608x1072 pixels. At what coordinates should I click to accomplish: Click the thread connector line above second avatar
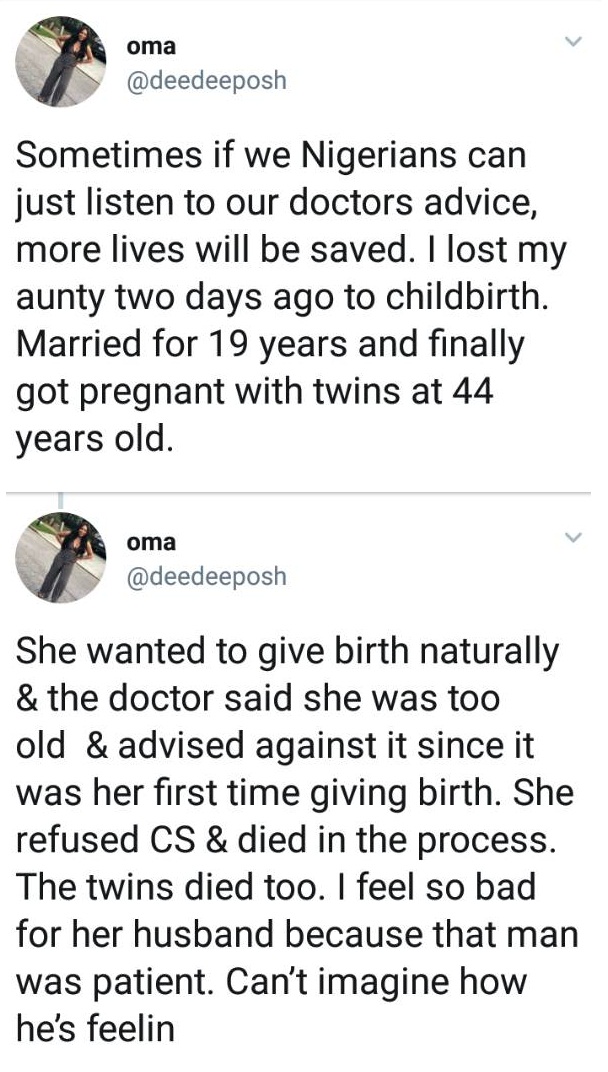[61, 502]
